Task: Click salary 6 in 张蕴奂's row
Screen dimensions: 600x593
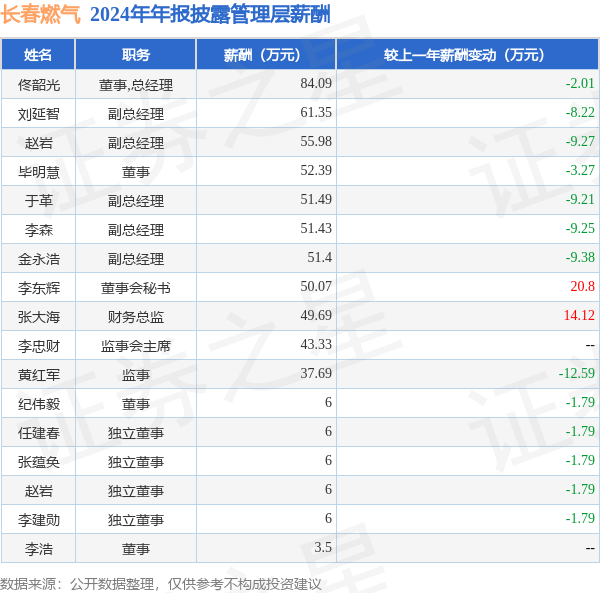Action: pos(328,461)
